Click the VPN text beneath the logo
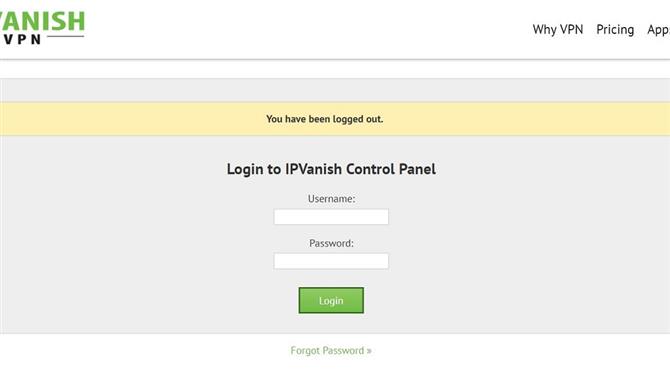 22,39
